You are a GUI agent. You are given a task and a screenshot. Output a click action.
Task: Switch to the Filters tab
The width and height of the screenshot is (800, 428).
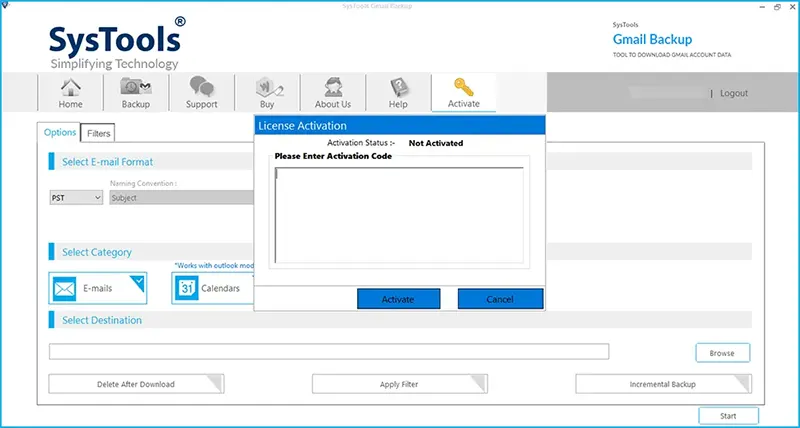point(98,134)
